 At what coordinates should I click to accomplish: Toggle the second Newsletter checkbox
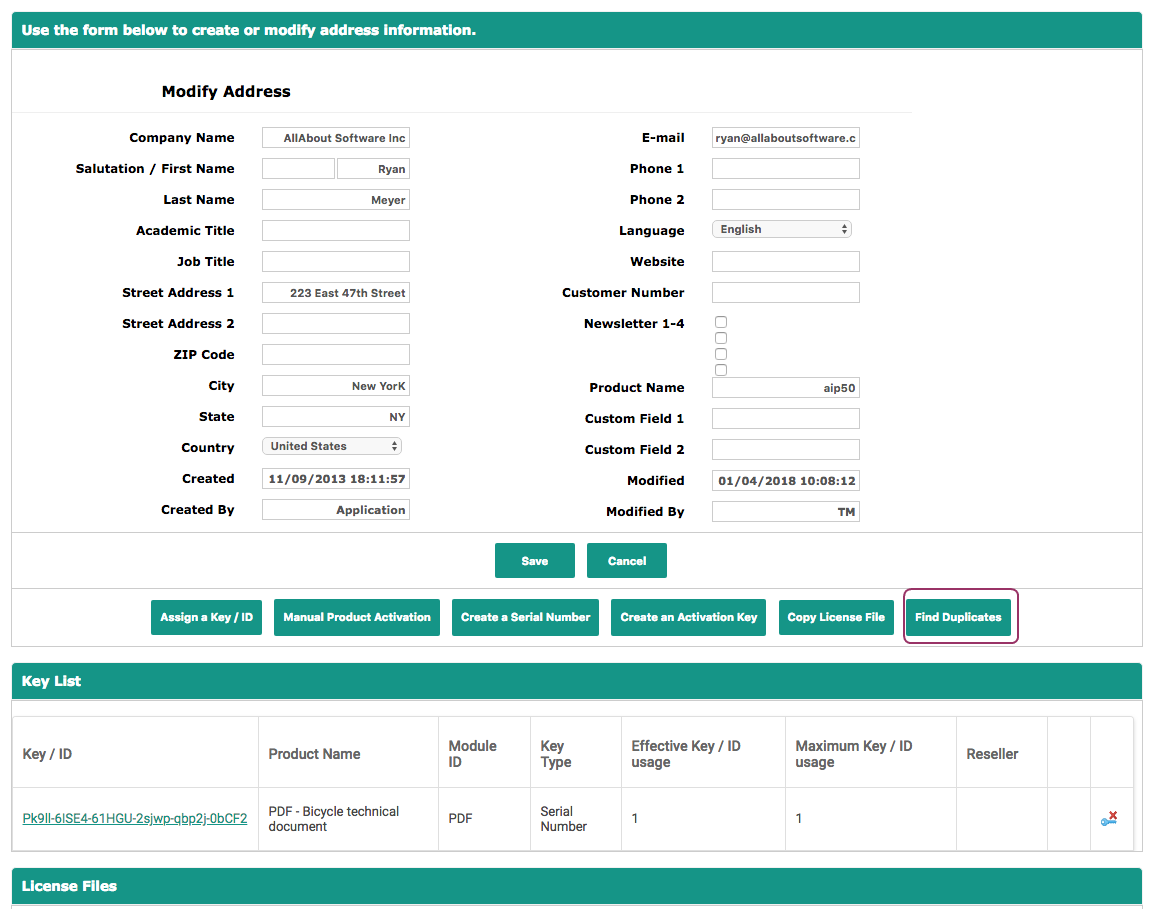tap(721, 338)
